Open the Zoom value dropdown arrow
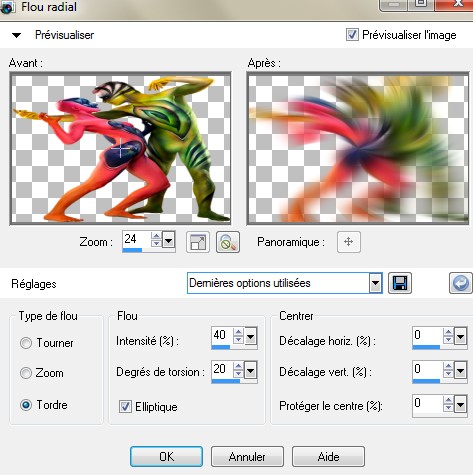 click(x=168, y=240)
